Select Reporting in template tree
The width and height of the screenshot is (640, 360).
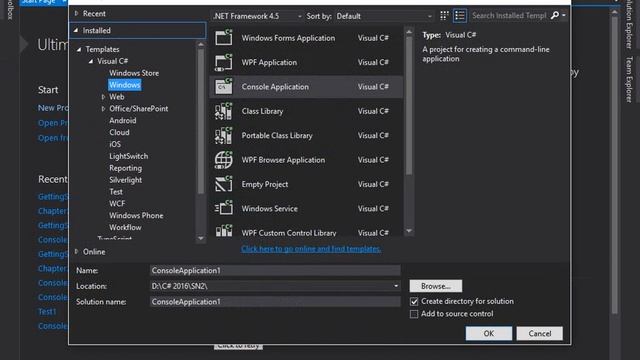125,168
